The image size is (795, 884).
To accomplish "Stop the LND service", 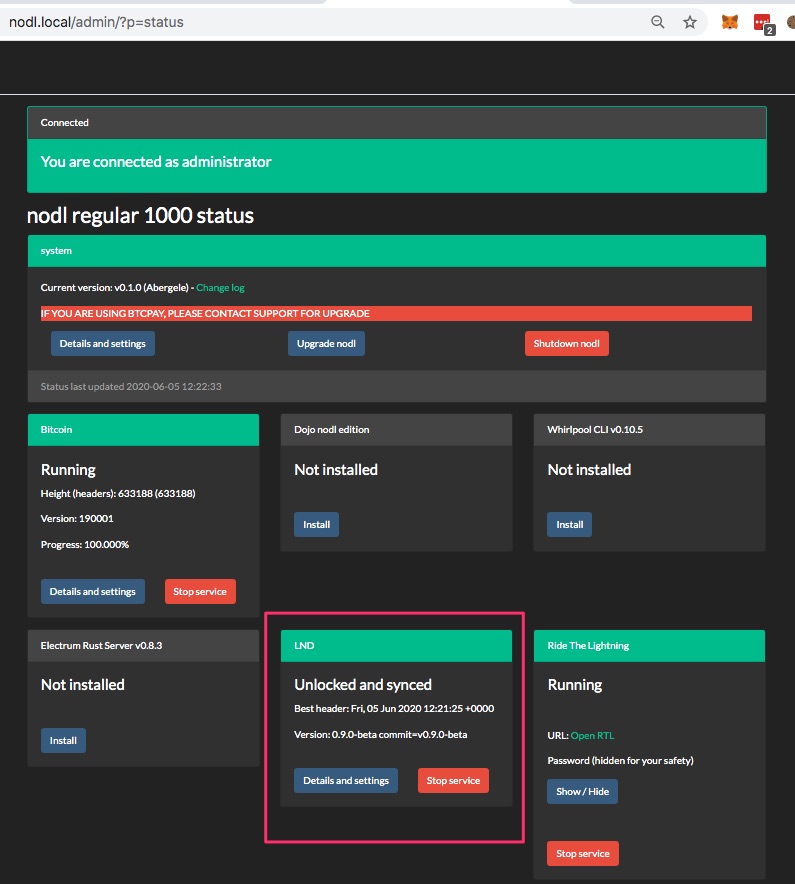I will coord(453,780).
